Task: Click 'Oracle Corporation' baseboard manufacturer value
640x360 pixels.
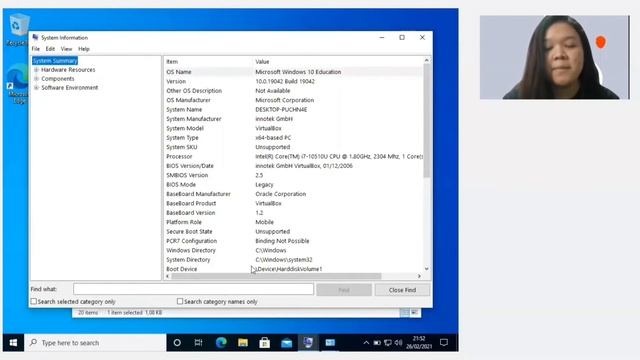Action: (280, 194)
